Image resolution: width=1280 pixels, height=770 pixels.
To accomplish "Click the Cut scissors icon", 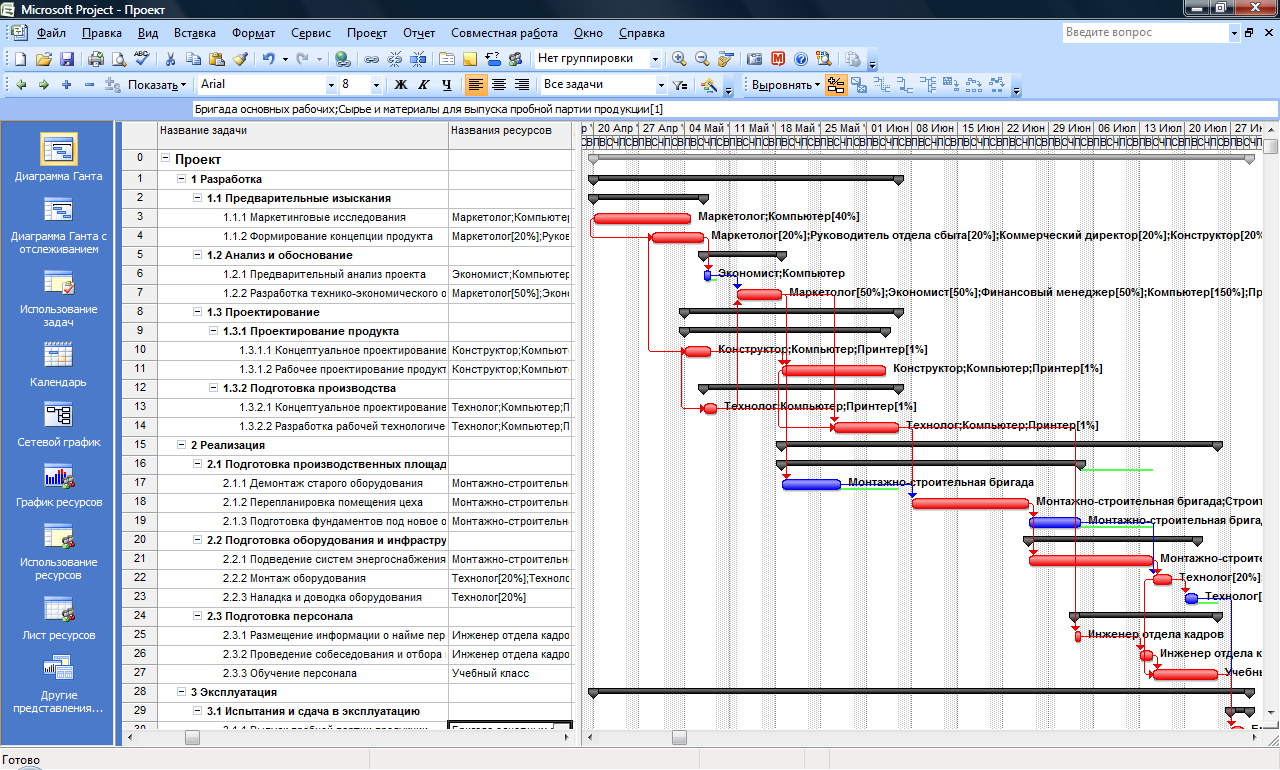I will pyautogui.click(x=170, y=59).
